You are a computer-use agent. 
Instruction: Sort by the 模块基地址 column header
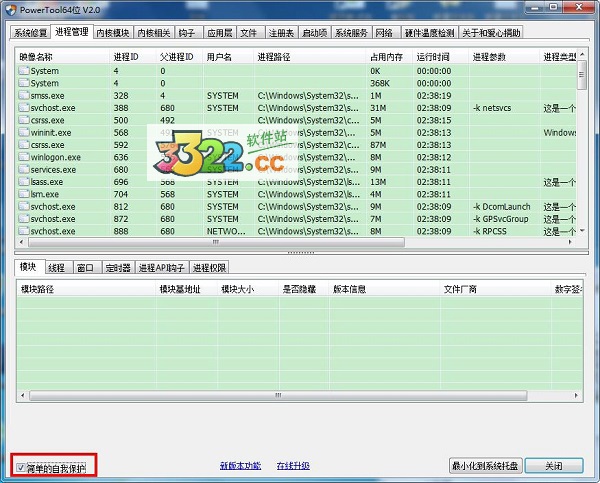(186, 289)
